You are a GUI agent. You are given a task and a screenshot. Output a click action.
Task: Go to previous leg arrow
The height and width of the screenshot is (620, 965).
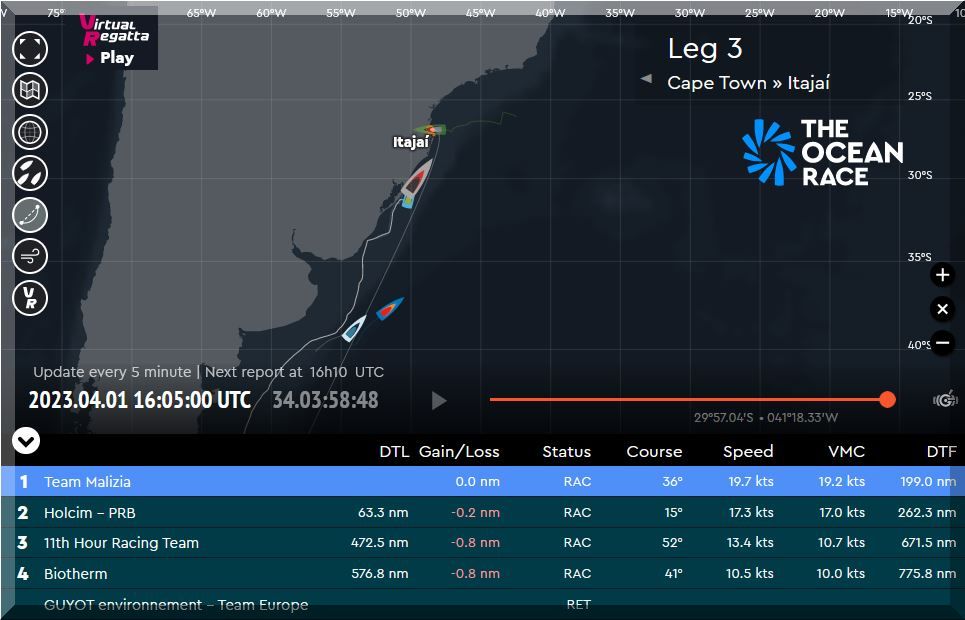646,79
